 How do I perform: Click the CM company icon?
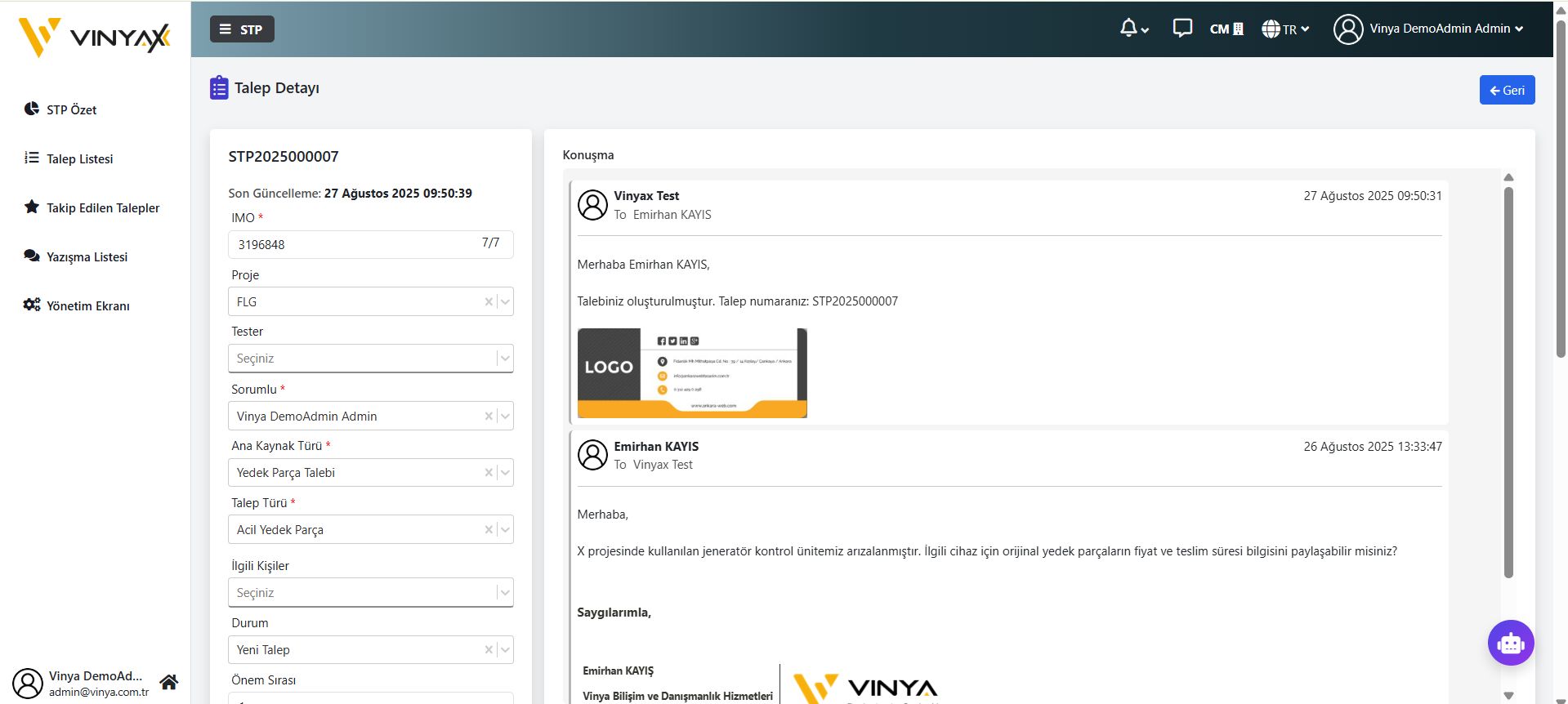(x=1226, y=29)
